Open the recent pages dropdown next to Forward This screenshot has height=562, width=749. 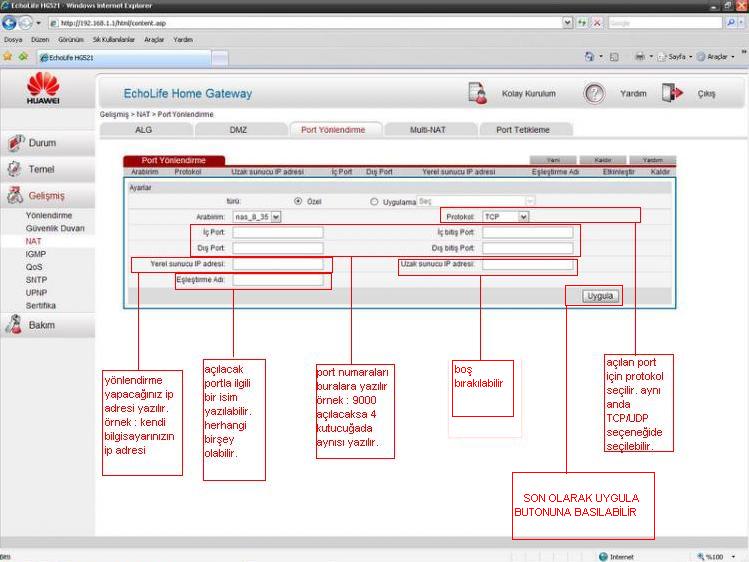coord(38,23)
